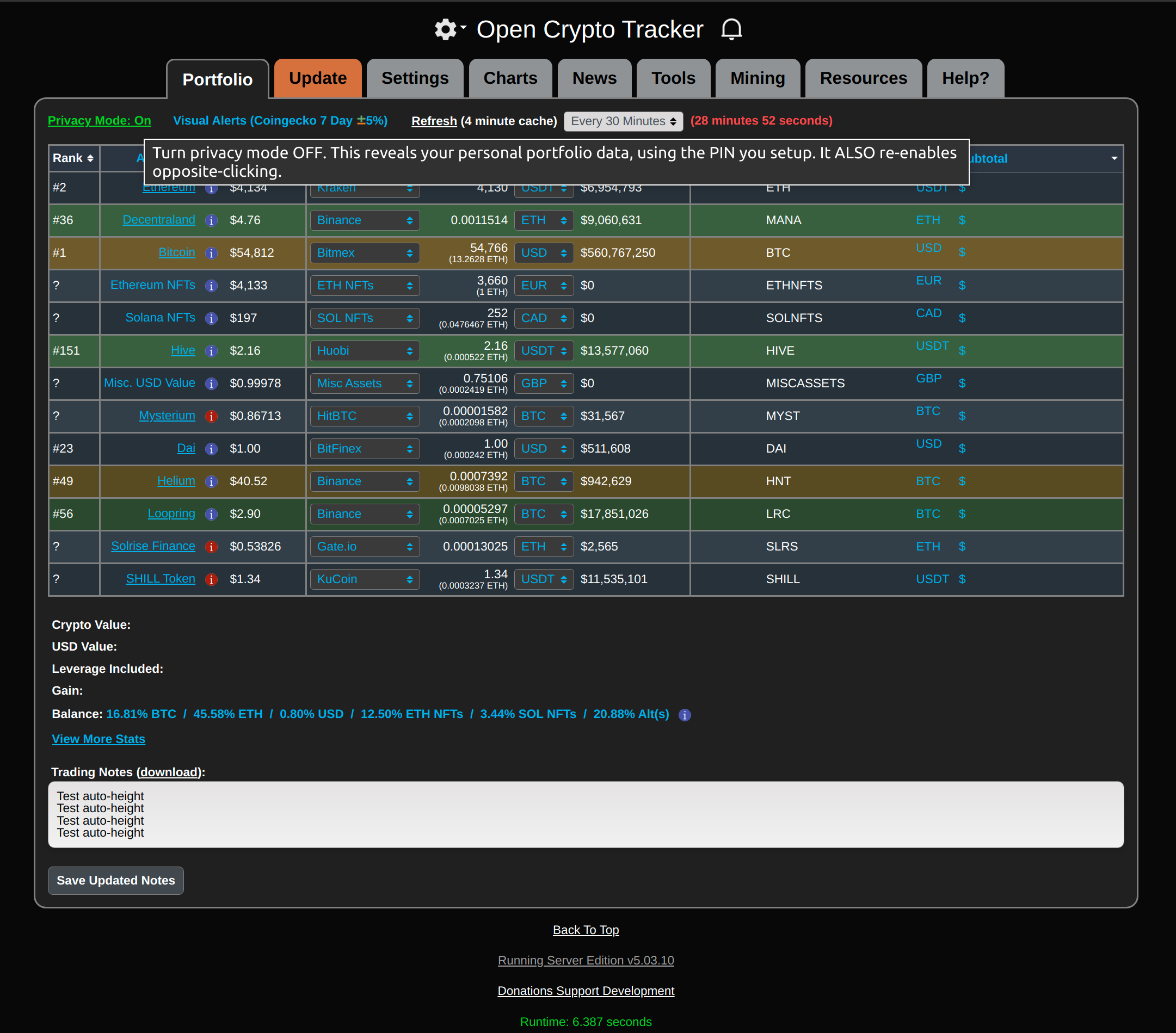The width and height of the screenshot is (1176, 1033).
Task: Switch to the Resources tab
Action: coord(863,78)
